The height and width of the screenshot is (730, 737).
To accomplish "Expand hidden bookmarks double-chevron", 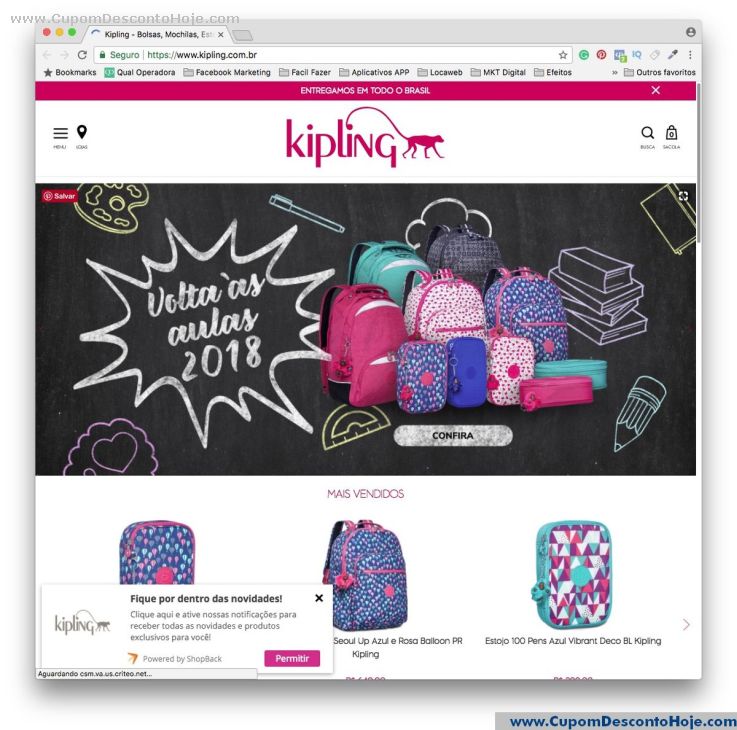I will (x=614, y=72).
